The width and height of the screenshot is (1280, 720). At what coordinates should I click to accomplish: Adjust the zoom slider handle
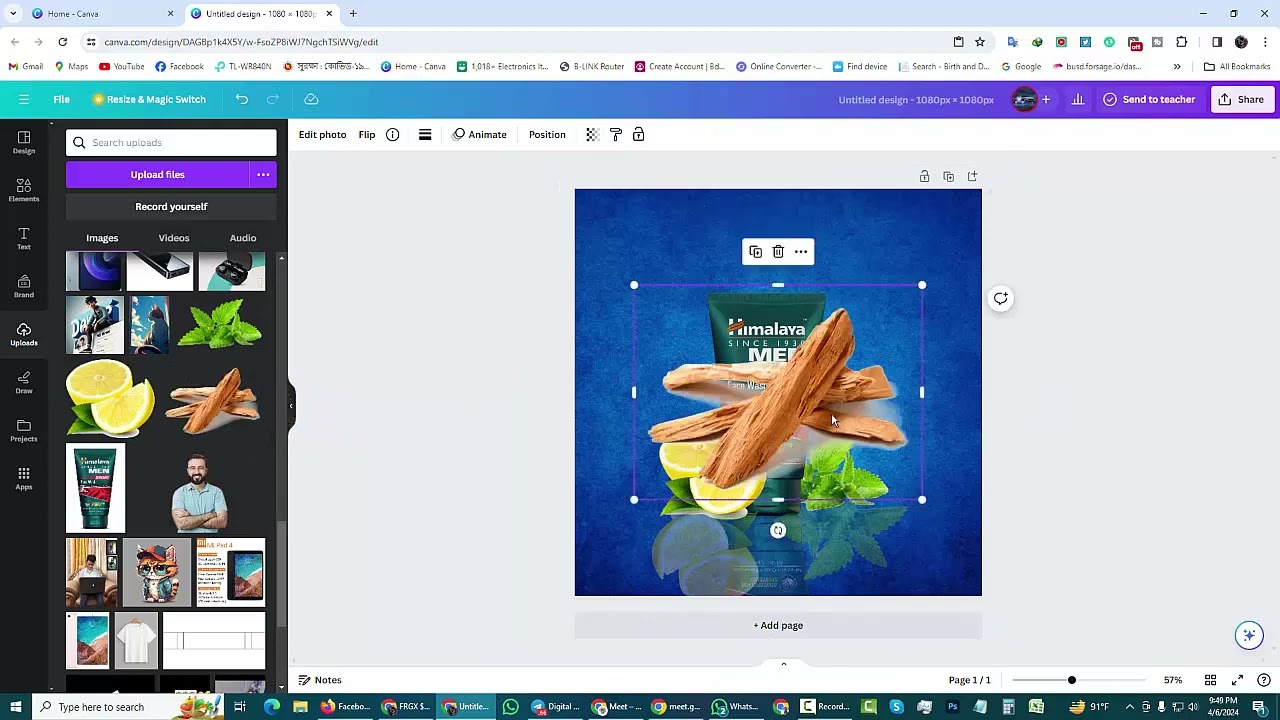[1071, 680]
